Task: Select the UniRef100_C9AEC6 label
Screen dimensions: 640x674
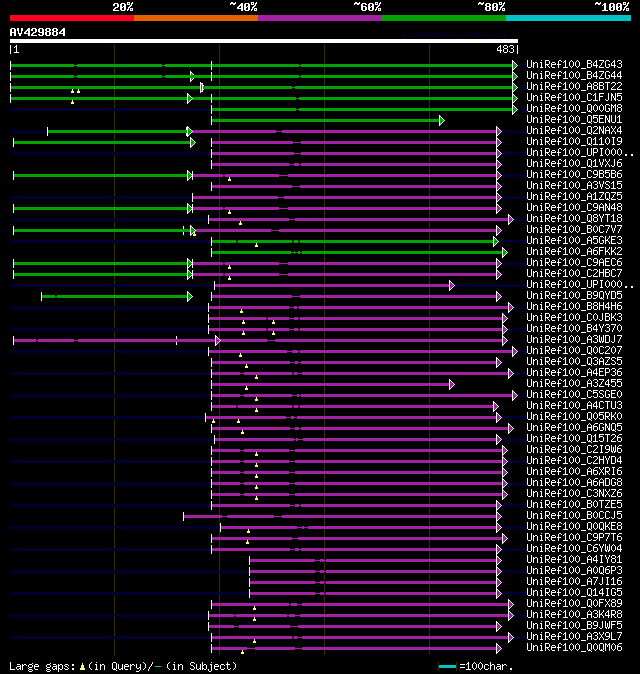Action: point(574,263)
